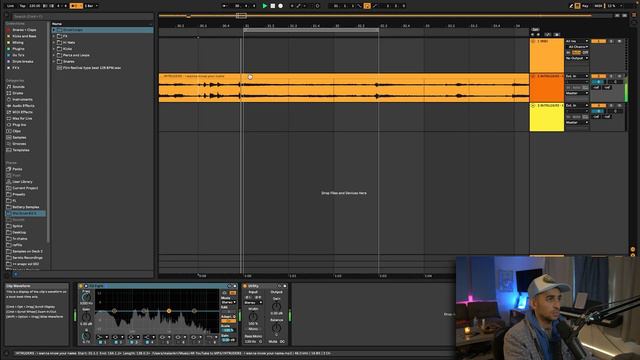
Task: Open the Clips category
Action: click(x=17, y=131)
